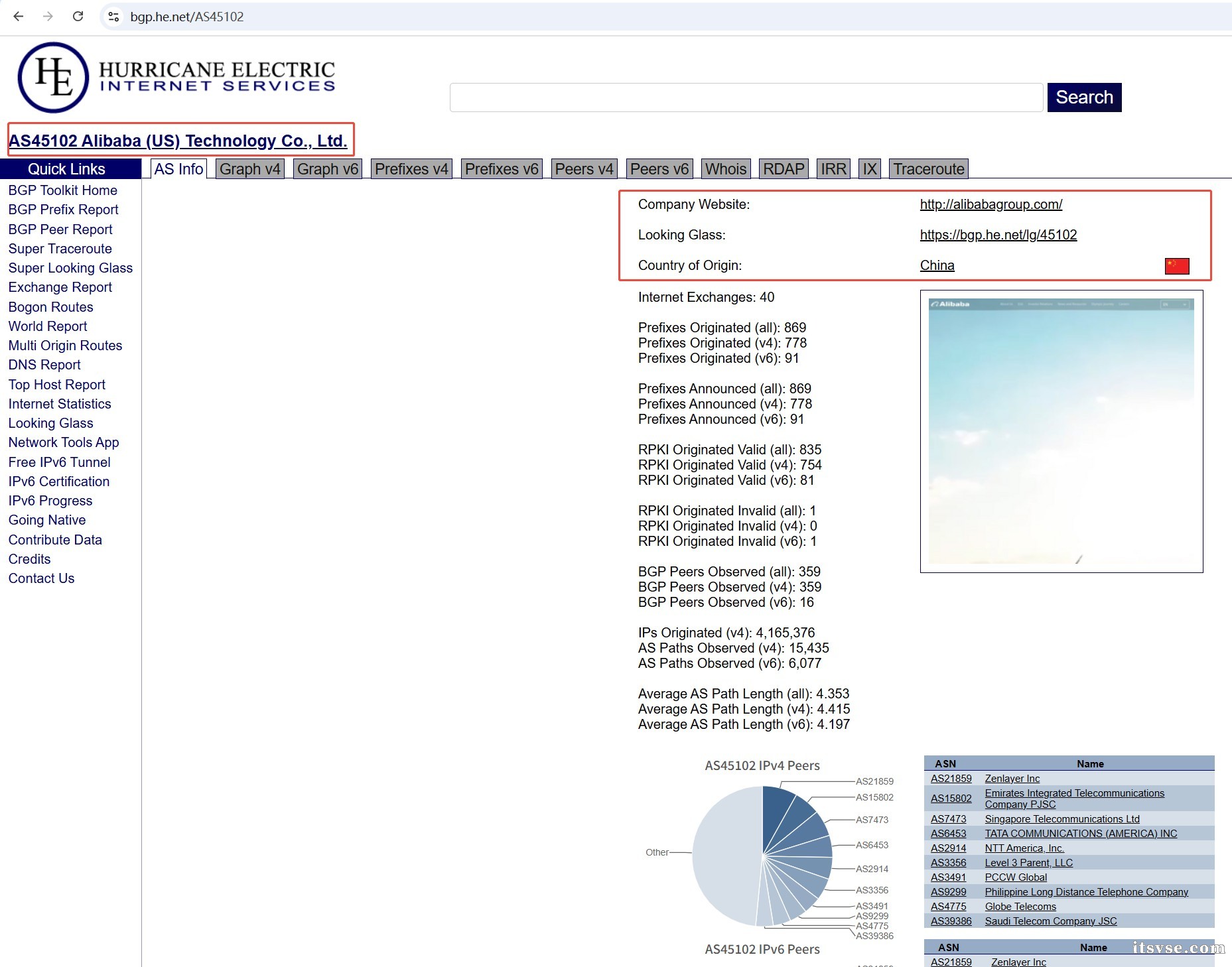Open AS45102 Alibaba title link
Screen dimensions: 1232x967
(178, 141)
